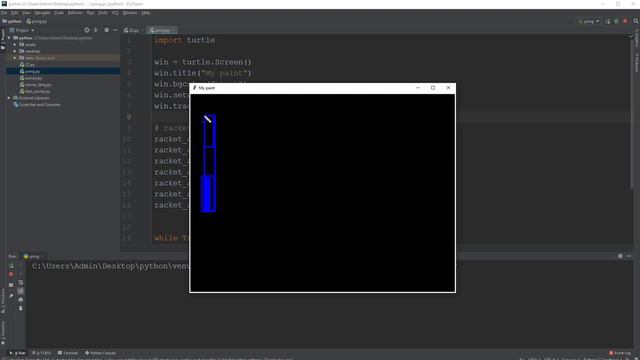
Task: Expand the venv library root folder
Action: point(15,58)
